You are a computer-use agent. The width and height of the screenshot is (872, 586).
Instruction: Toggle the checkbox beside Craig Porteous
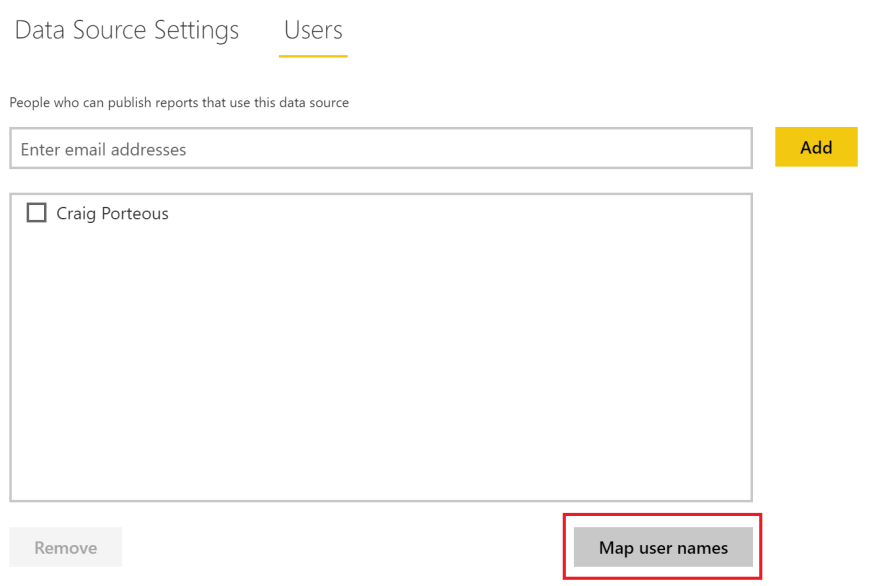[37, 213]
